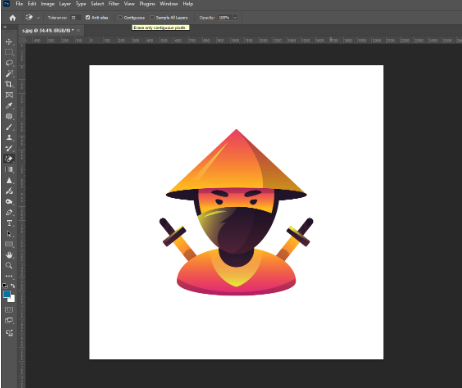
Task: Select the Move tool
Action: pos(9,42)
